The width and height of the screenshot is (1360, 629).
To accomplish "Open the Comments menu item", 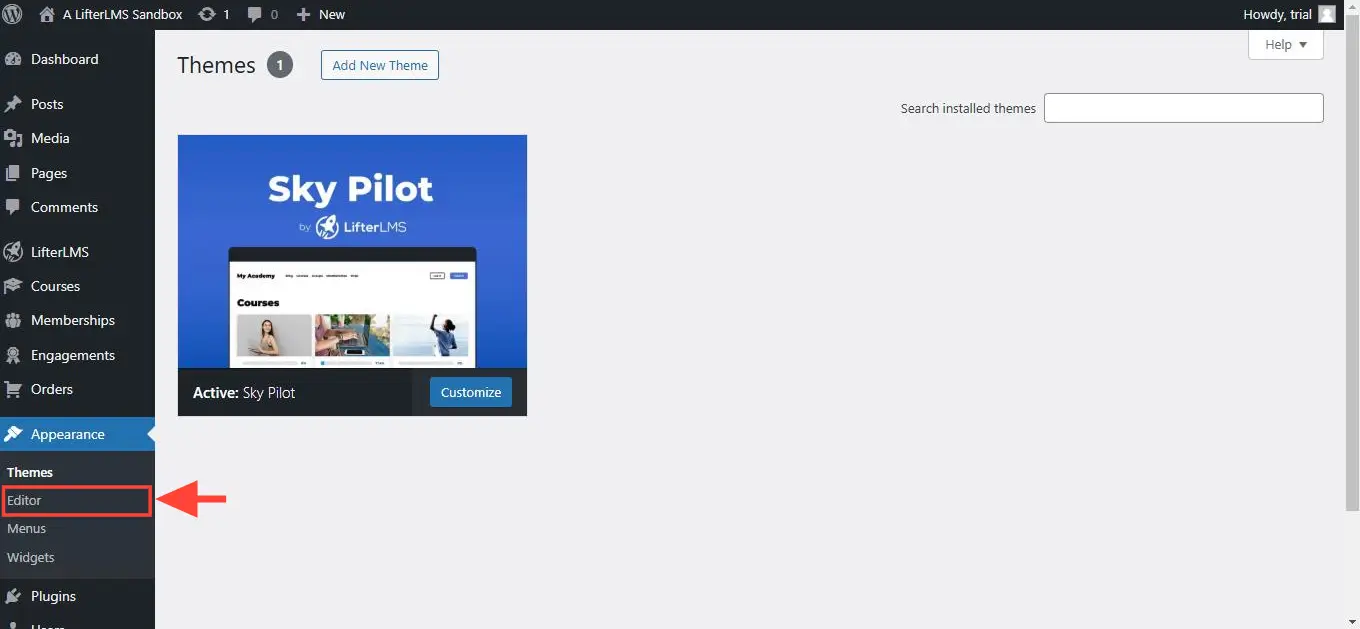I will 77,207.
